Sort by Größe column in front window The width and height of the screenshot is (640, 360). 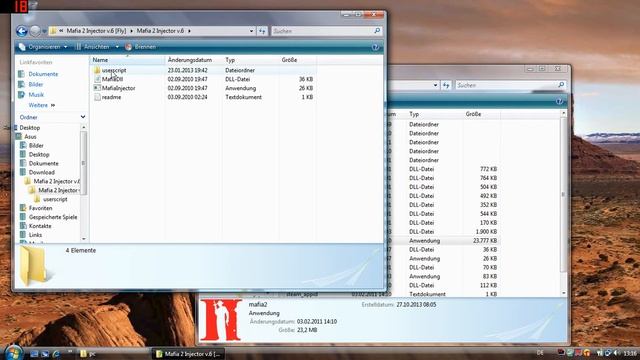(297, 60)
